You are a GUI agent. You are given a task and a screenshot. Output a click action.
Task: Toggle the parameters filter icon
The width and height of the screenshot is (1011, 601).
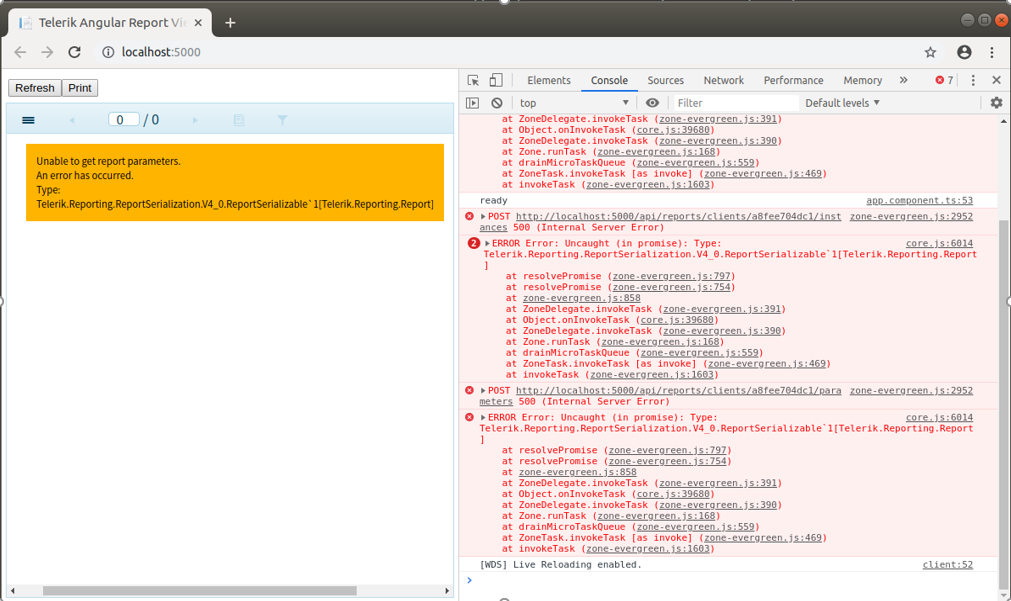pyautogui.click(x=282, y=120)
